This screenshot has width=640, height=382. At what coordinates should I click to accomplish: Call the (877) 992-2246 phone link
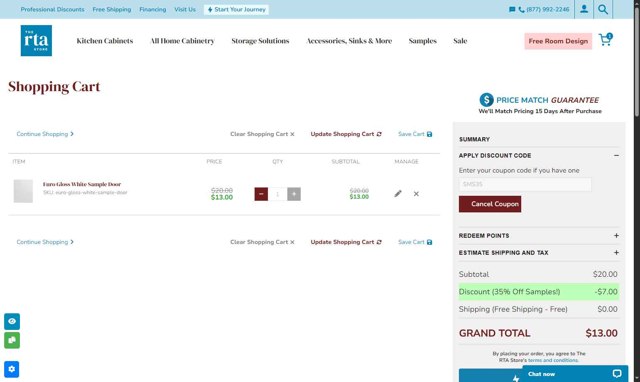point(544,9)
